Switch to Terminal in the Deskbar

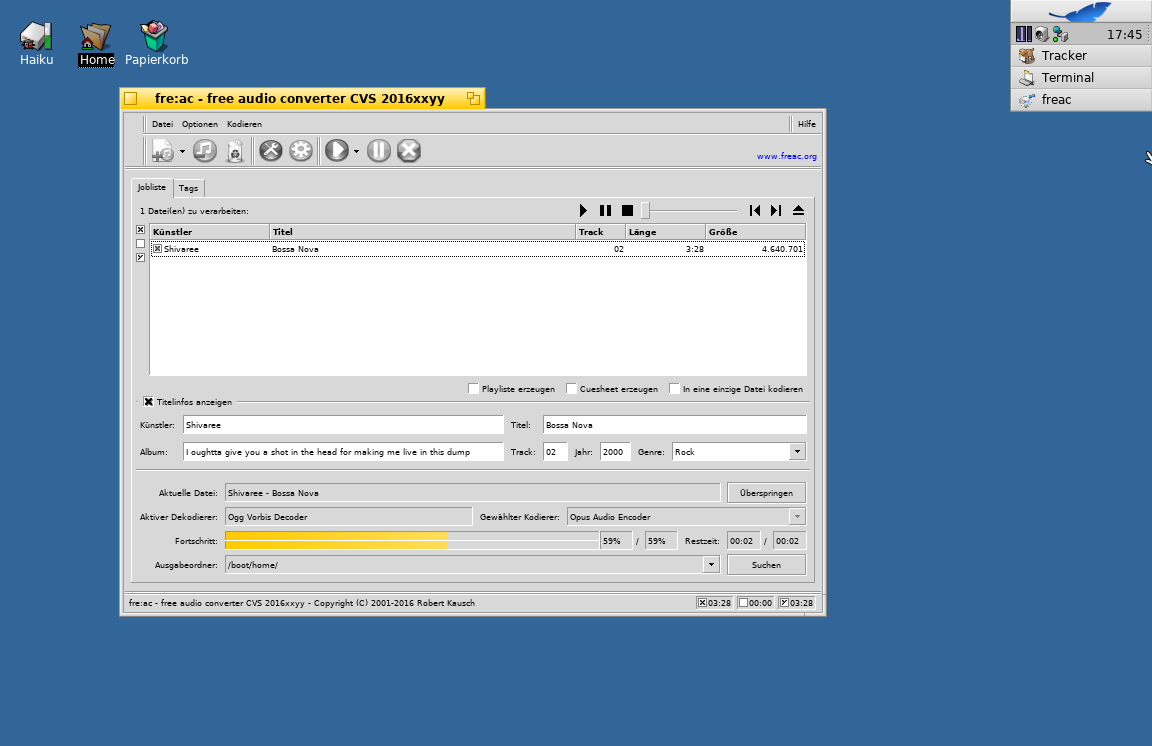(1081, 78)
